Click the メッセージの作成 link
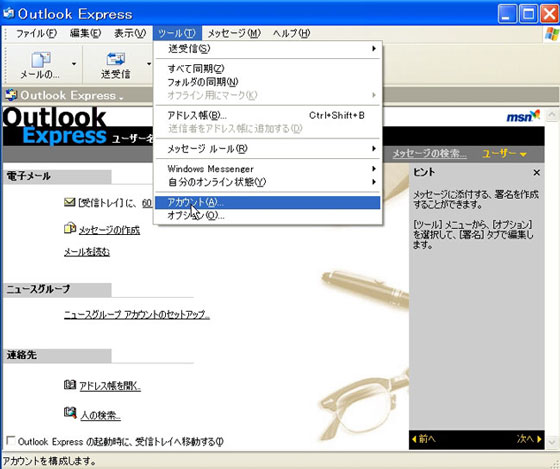The image size is (560, 469). (109, 230)
